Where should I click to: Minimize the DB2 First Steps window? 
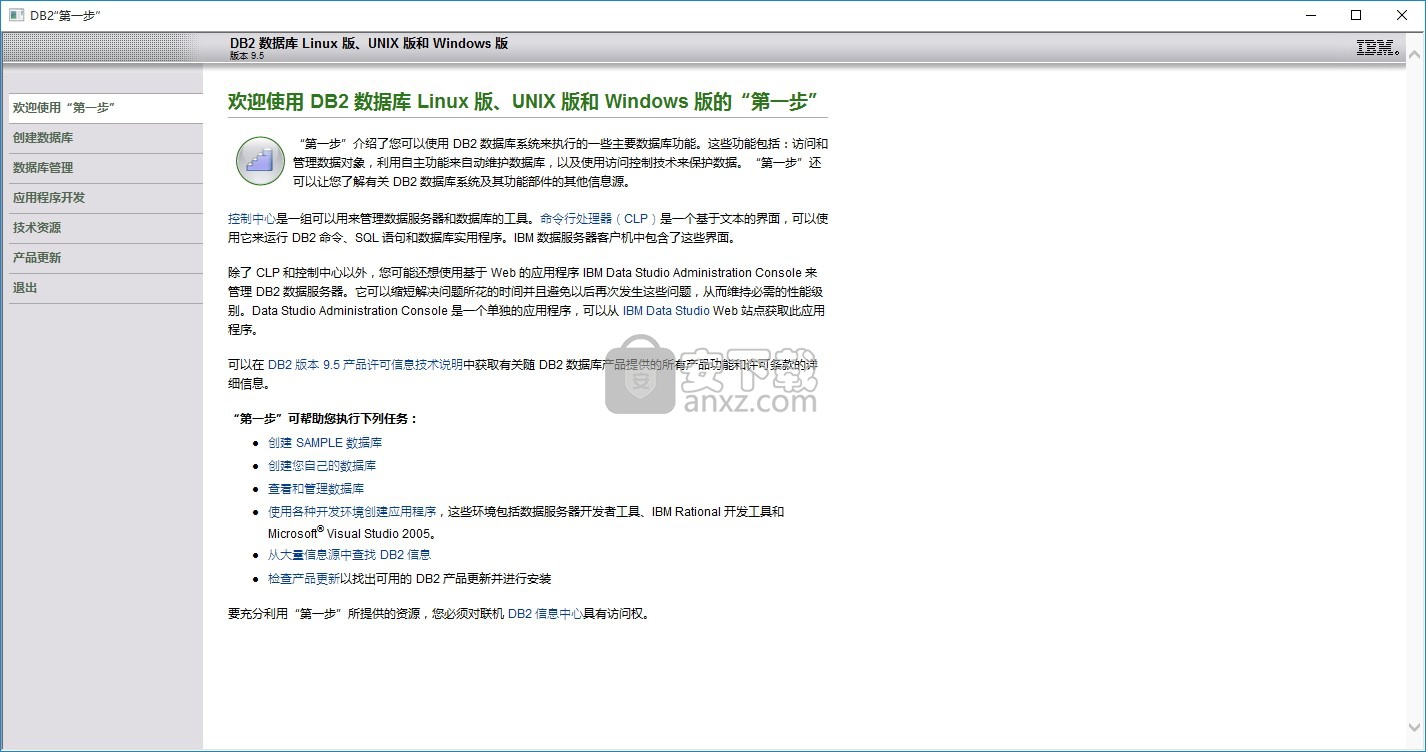pyautogui.click(x=1310, y=15)
